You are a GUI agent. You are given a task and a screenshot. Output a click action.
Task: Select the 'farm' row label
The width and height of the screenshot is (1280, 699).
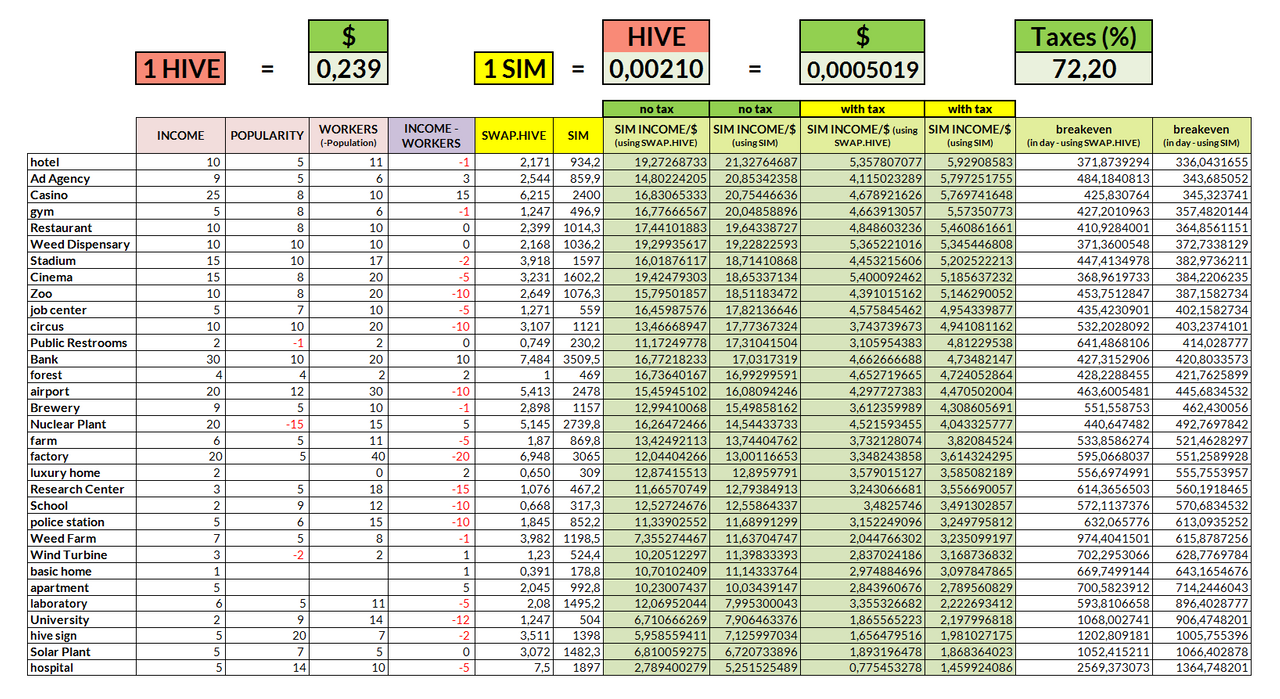(x=82, y=440)
